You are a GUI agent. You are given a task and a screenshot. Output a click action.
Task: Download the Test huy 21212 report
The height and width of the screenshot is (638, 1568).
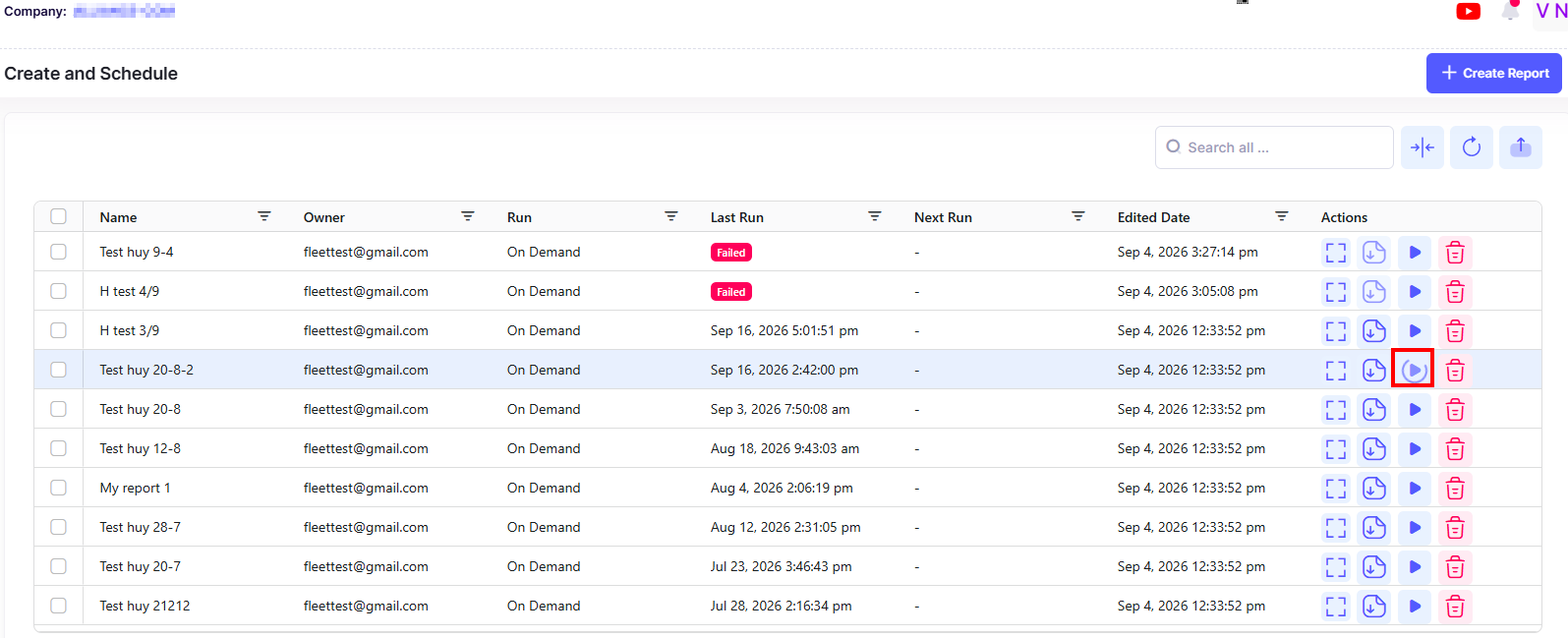tap(1374, 607)
